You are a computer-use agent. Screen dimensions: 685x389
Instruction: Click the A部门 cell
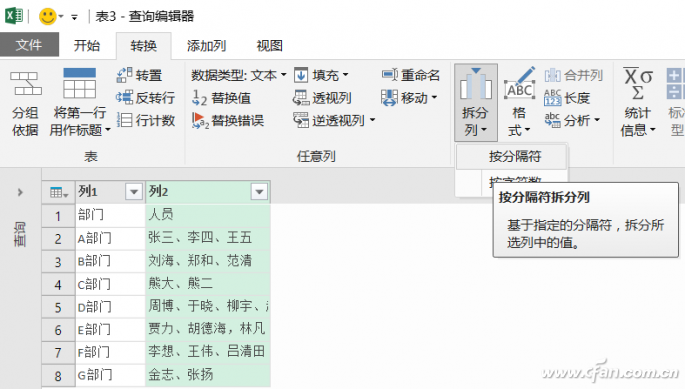tap(110, 239)
